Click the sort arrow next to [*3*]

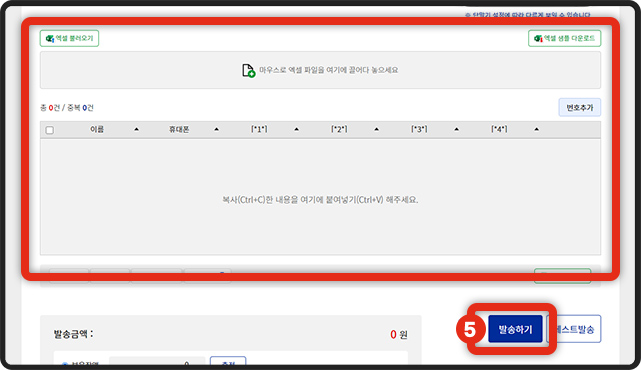click(457, 129)
